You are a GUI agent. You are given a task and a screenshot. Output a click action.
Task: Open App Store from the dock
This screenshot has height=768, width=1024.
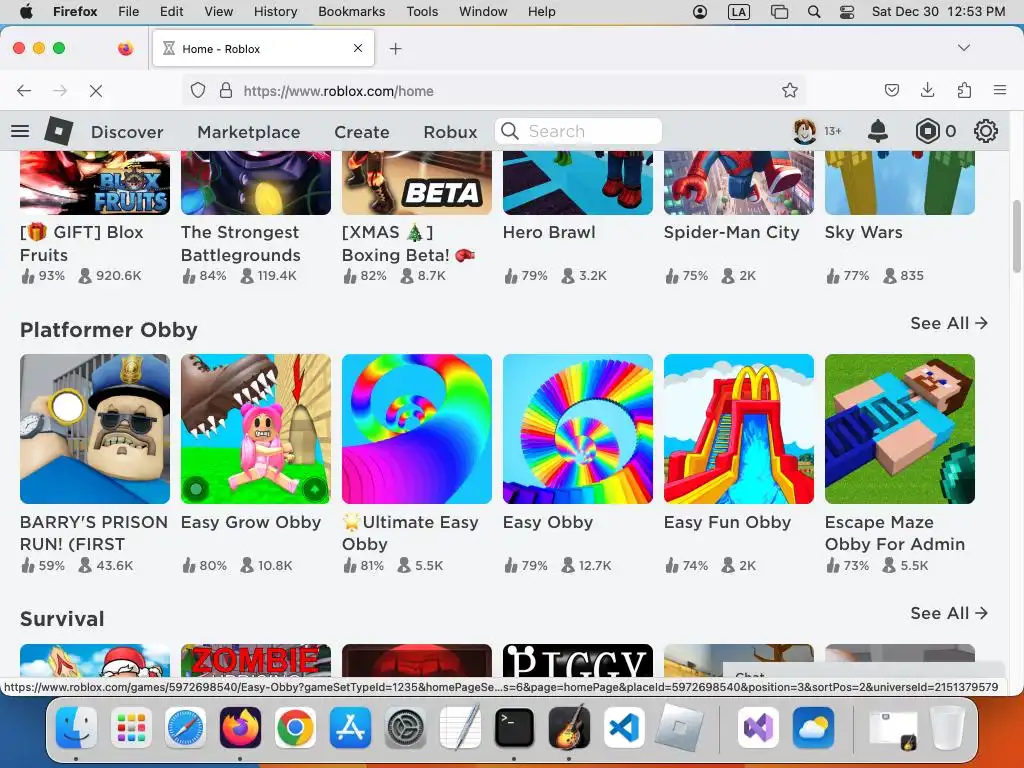(x=351, y=727)
